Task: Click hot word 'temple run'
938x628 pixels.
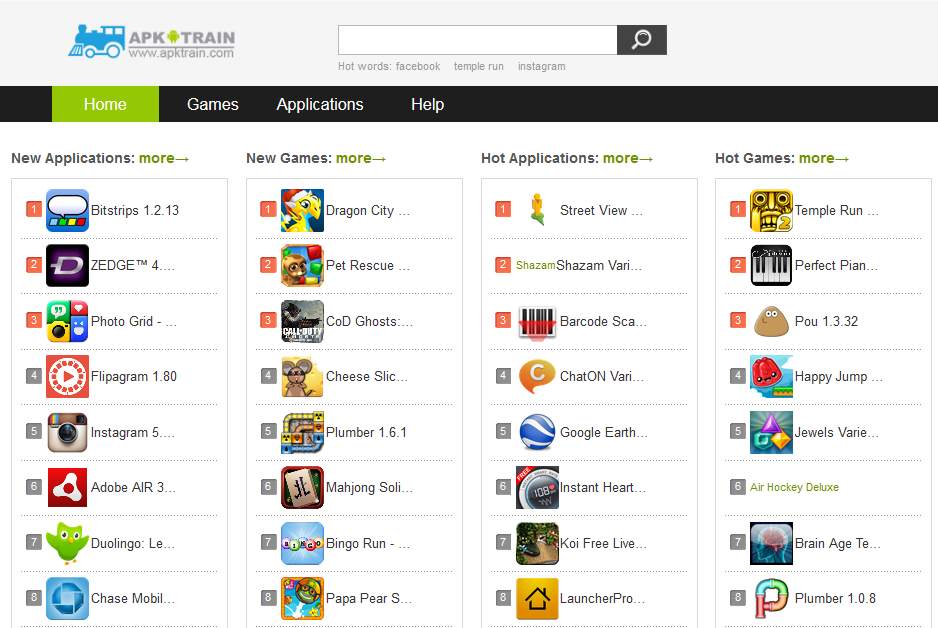Action: [479, 66]
